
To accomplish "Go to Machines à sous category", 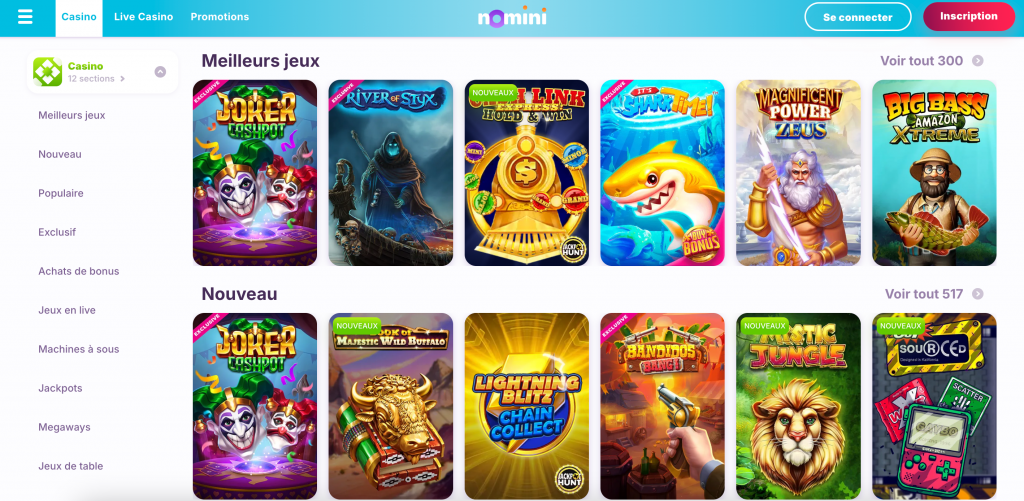I will coord(79,349).
